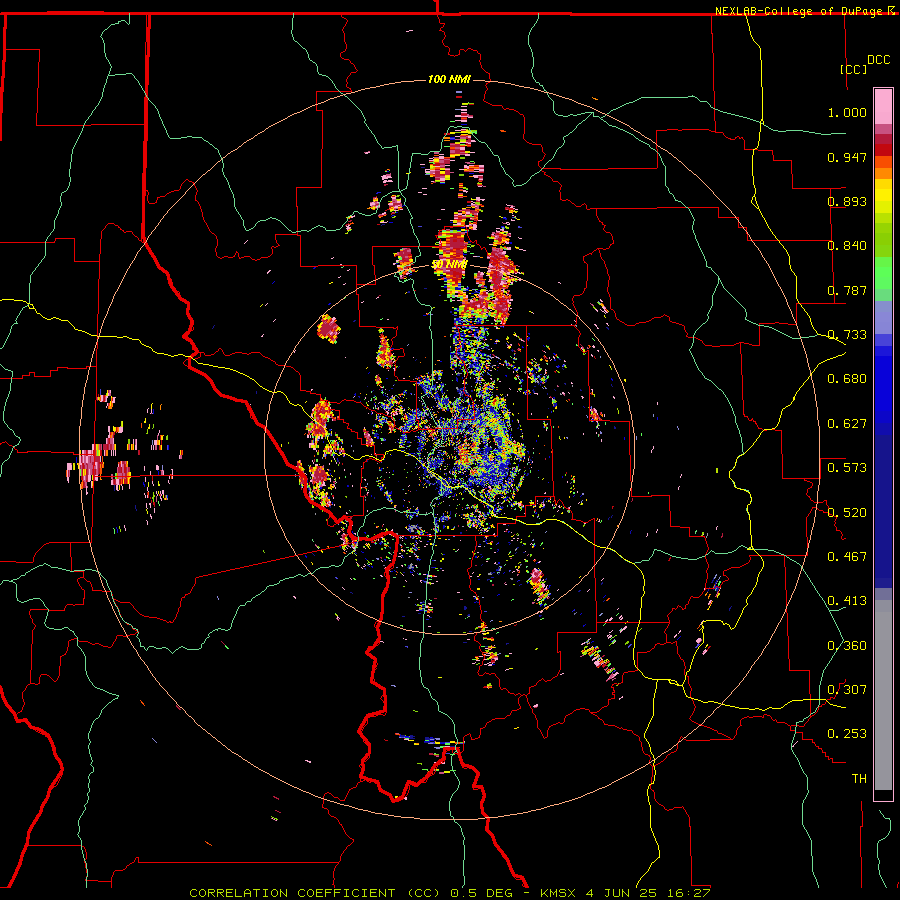
Task: Select the 0.840 legend value
Action: click(x=847, y=246)
